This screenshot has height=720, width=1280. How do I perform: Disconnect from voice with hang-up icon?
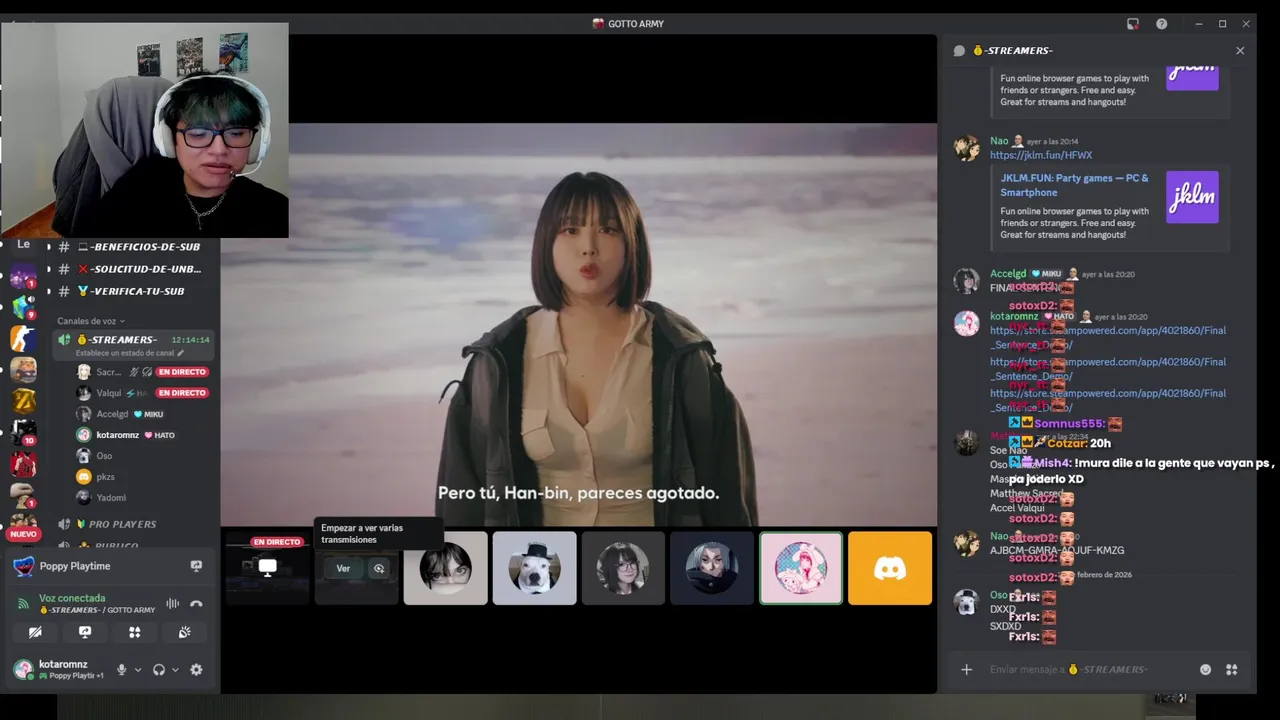pos(197,603)
